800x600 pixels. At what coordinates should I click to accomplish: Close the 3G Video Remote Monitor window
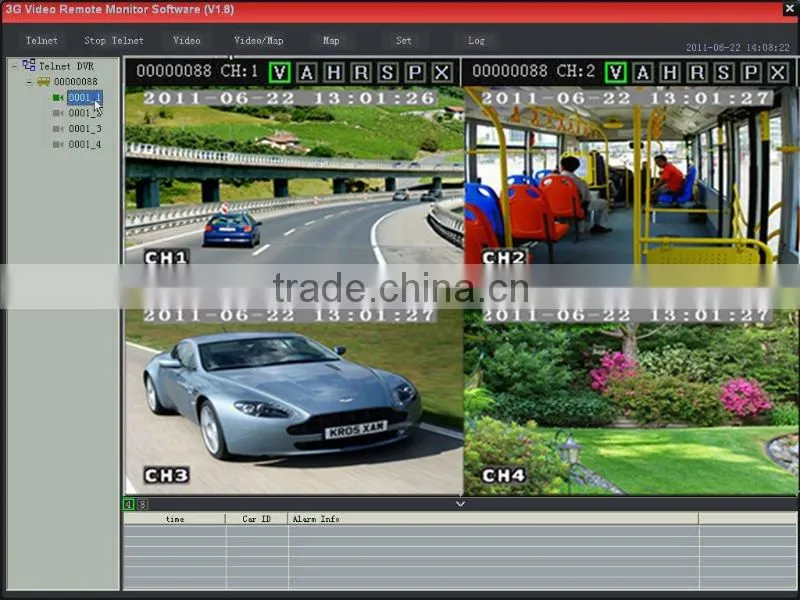tap(789, 8)
